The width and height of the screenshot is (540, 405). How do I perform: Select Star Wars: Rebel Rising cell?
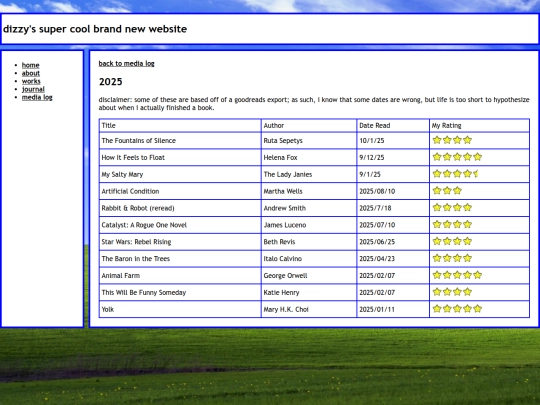(180, 242)
